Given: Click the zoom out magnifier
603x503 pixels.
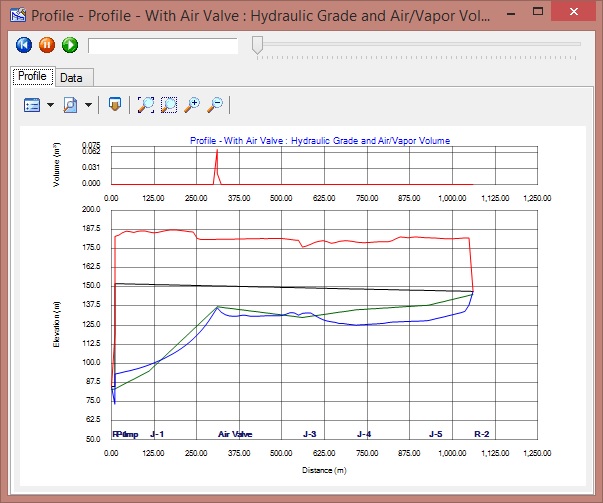Looking at the screenshot, I should pos(214,104).
